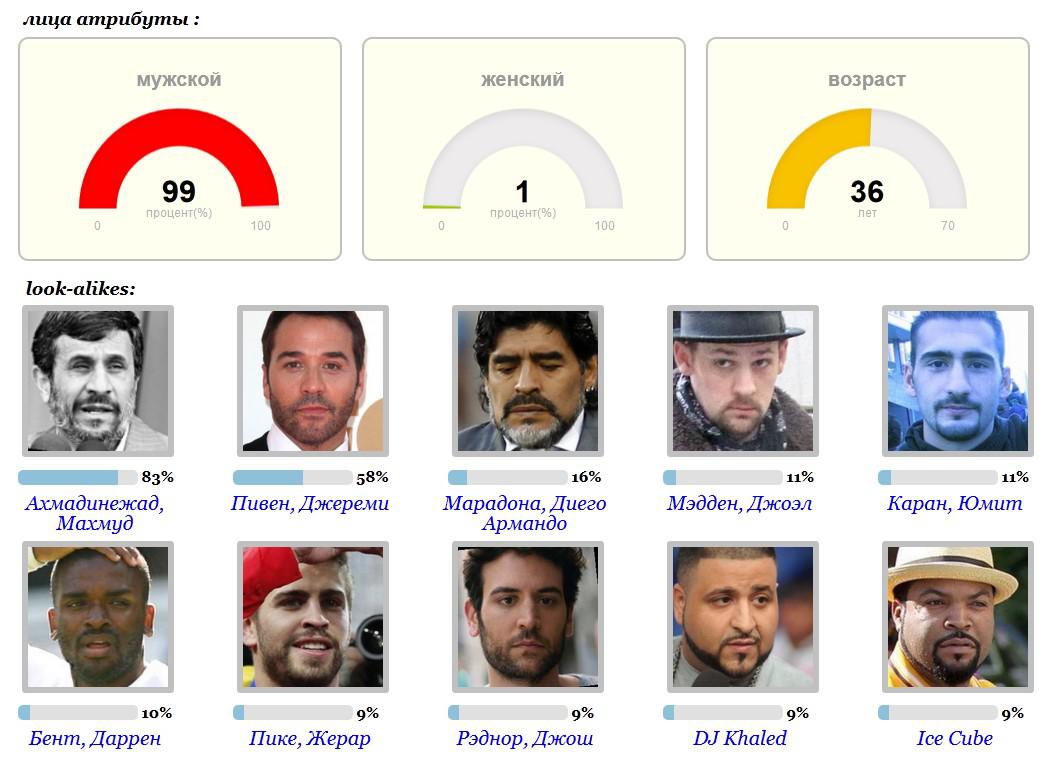Open the Мэдден, Джоэл link
Screen dimensions: 1058x765
point(740,503)
